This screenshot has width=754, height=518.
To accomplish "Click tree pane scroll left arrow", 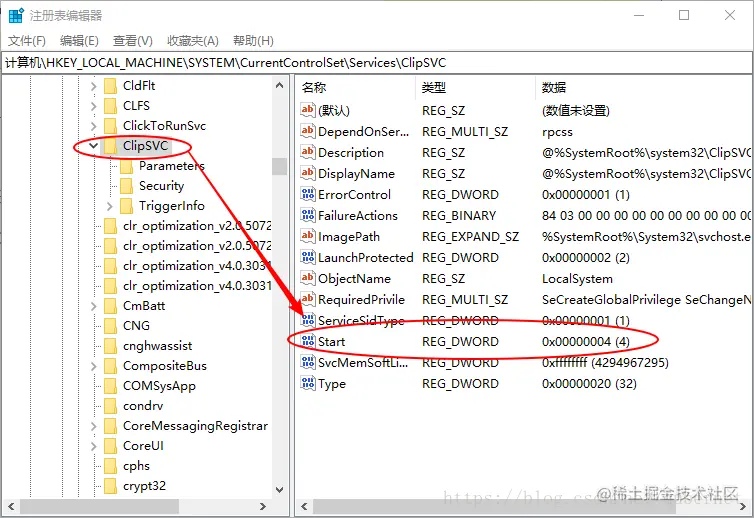I will [x=11, y=506].
